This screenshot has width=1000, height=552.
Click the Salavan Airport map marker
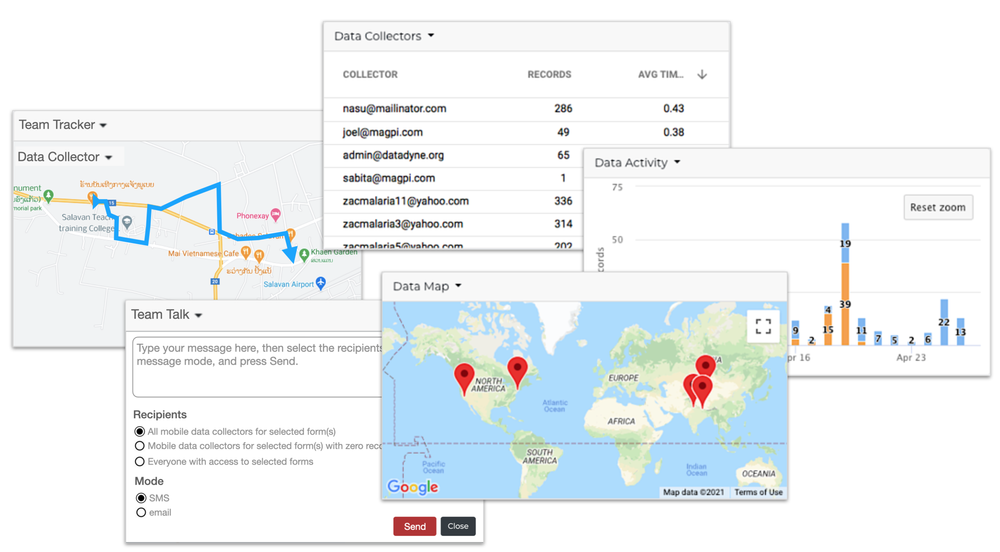pyautogui.click(x=321, y=282)
